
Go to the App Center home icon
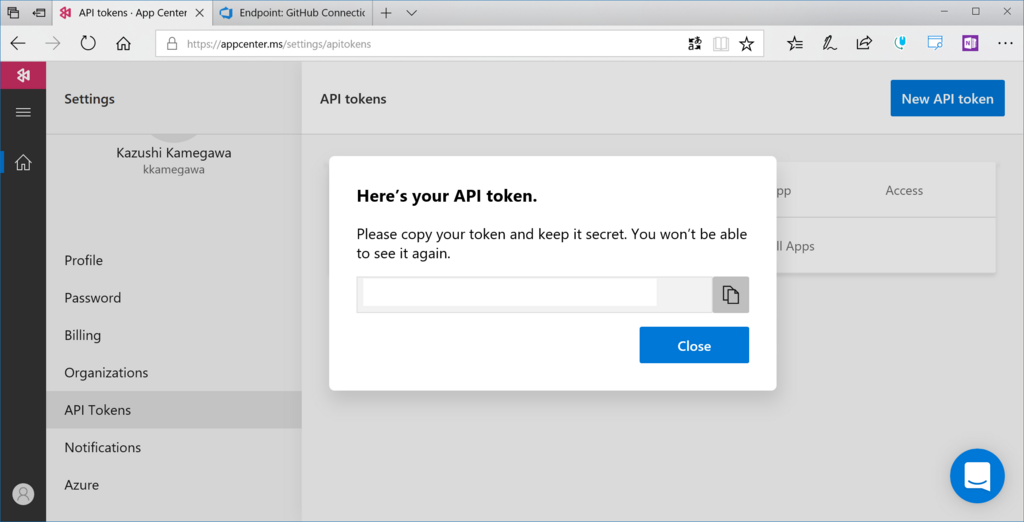click(23, 162)
